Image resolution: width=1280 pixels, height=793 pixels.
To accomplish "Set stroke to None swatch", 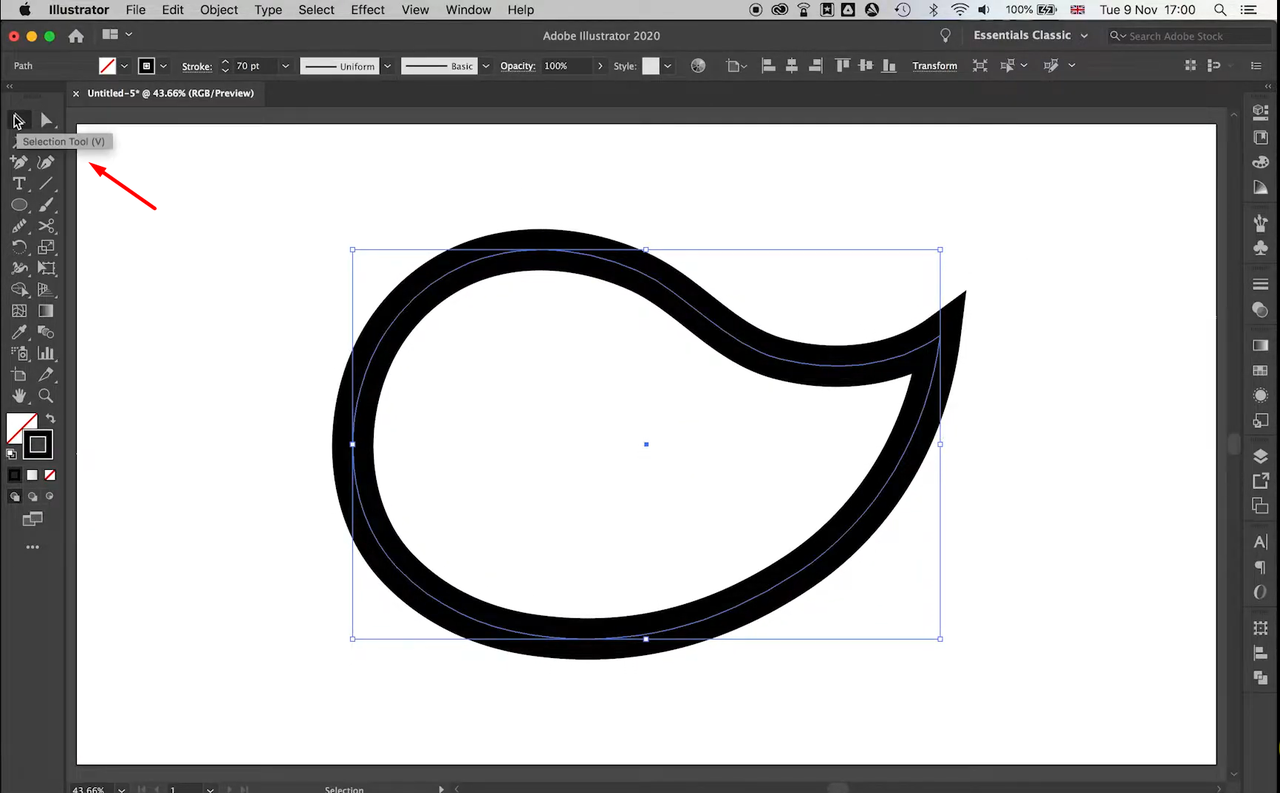I will (50, 475).
